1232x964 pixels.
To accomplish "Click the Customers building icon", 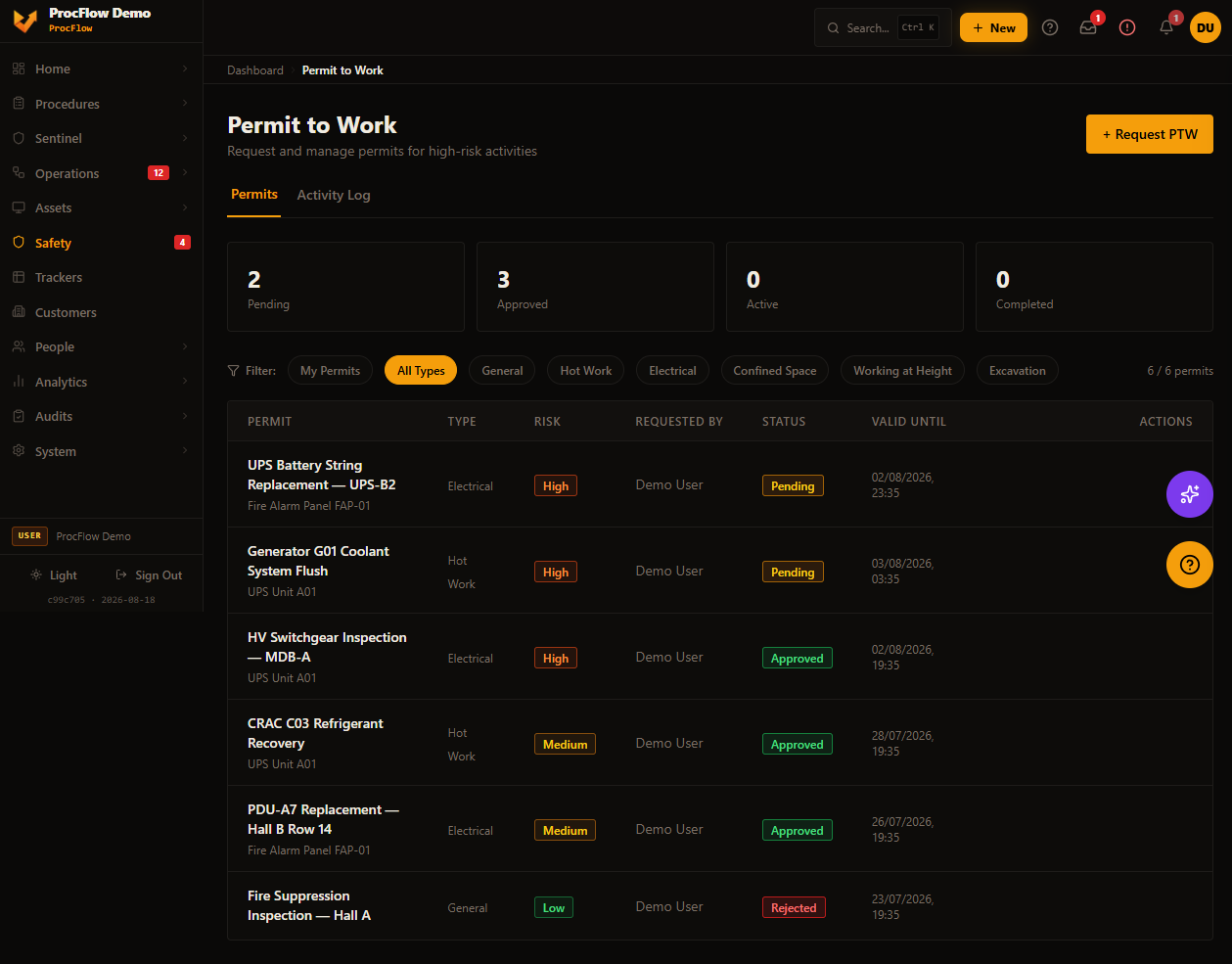I will (x=19, y=312).
